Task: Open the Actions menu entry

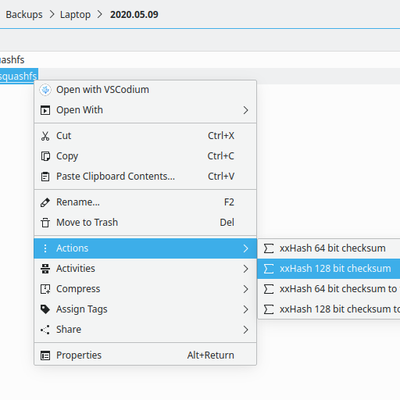Action: tap(145, 248)
